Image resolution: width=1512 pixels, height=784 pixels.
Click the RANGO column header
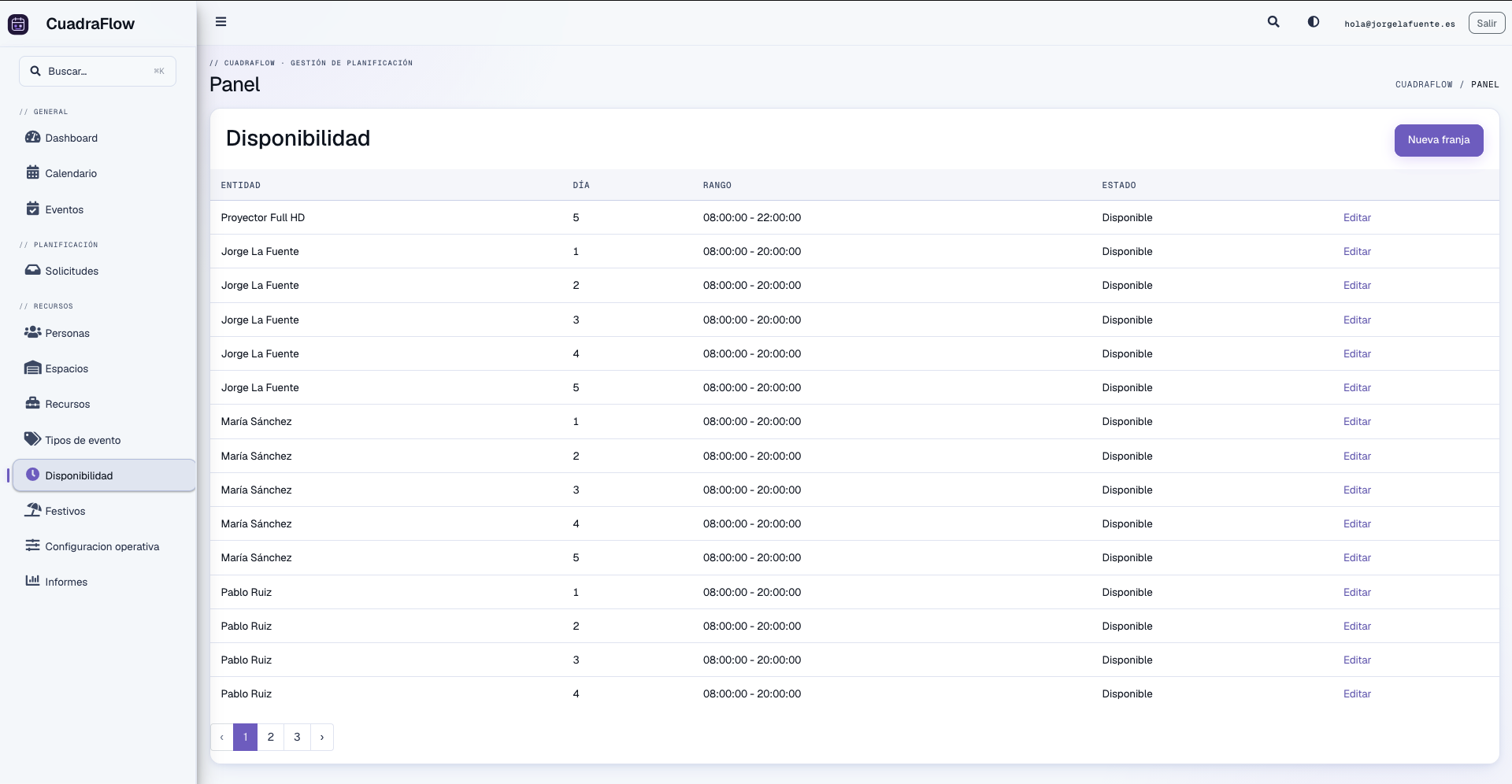717,185
